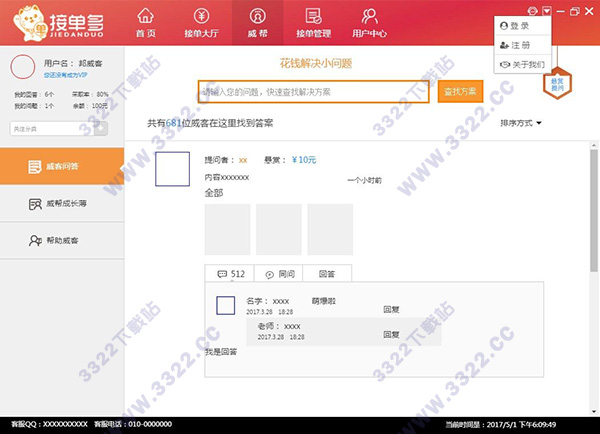Click the 威帮成长簿 sidebar icon
The height and width of the screenshot is (434, 600).
35,204
